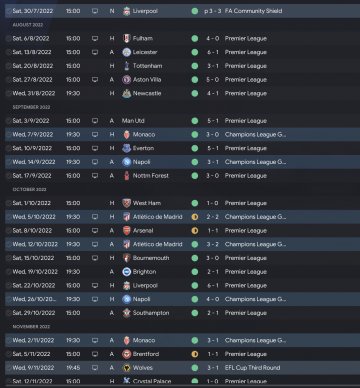The width and height of the screenshot is (360, 388).
Task: Select the West Ham fixture row
Action: click(x=182, y=203)
